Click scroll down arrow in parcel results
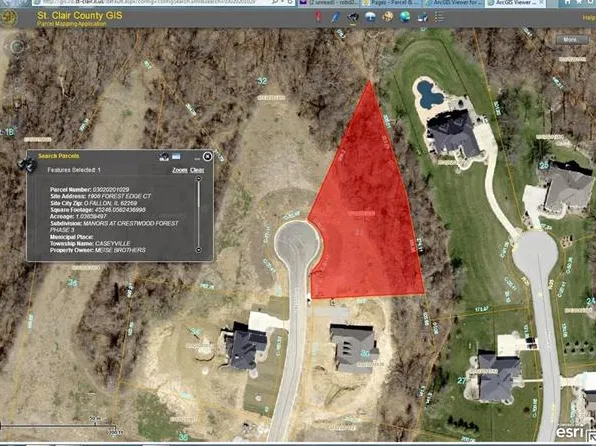Viewport: 596px width, 446px height. point(198,250)
